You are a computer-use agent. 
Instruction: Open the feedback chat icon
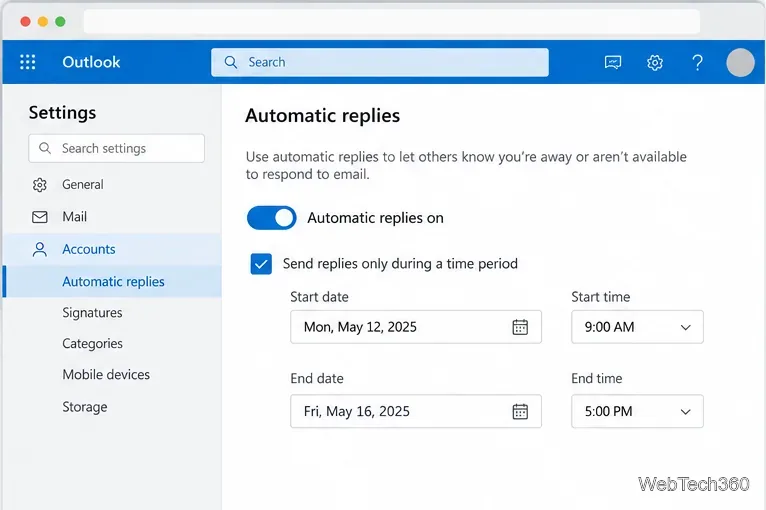[x=613, y=62]
